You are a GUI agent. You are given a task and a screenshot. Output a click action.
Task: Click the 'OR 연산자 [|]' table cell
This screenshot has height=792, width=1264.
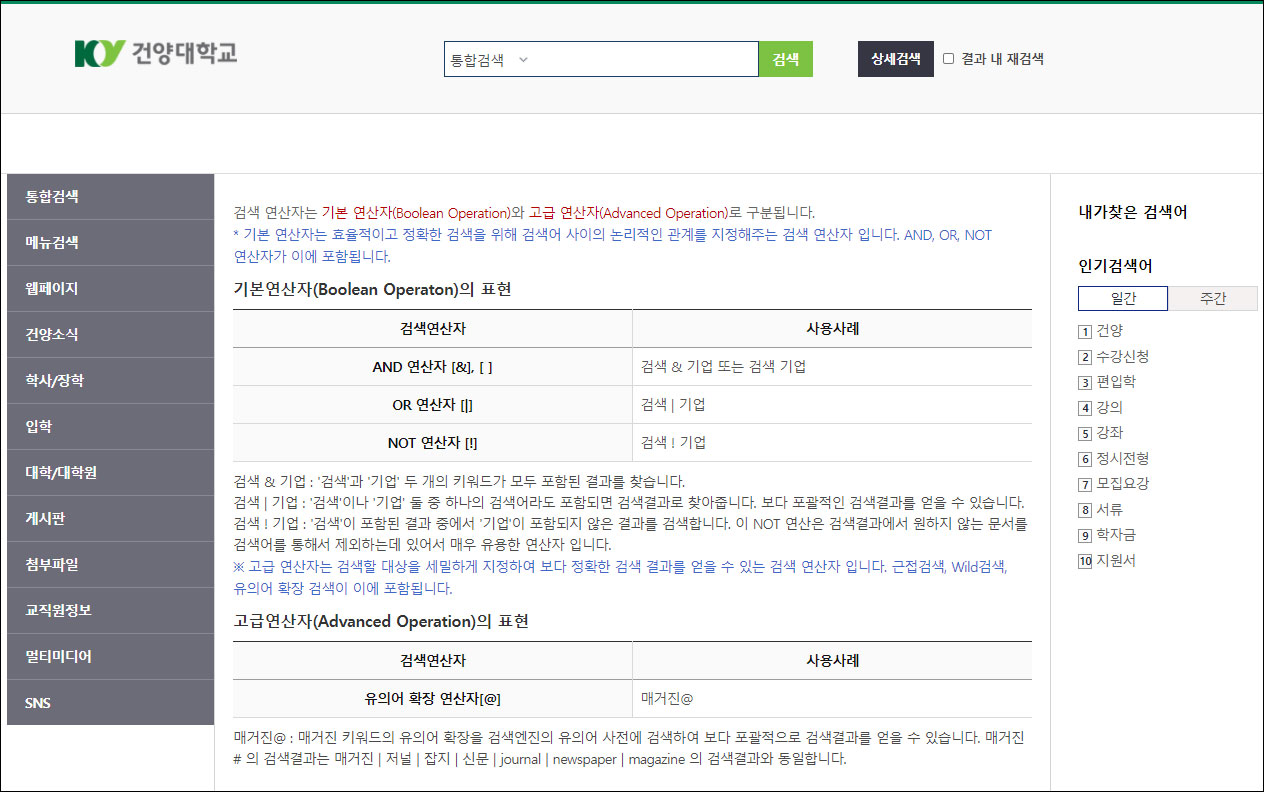(x=432, y=405)
